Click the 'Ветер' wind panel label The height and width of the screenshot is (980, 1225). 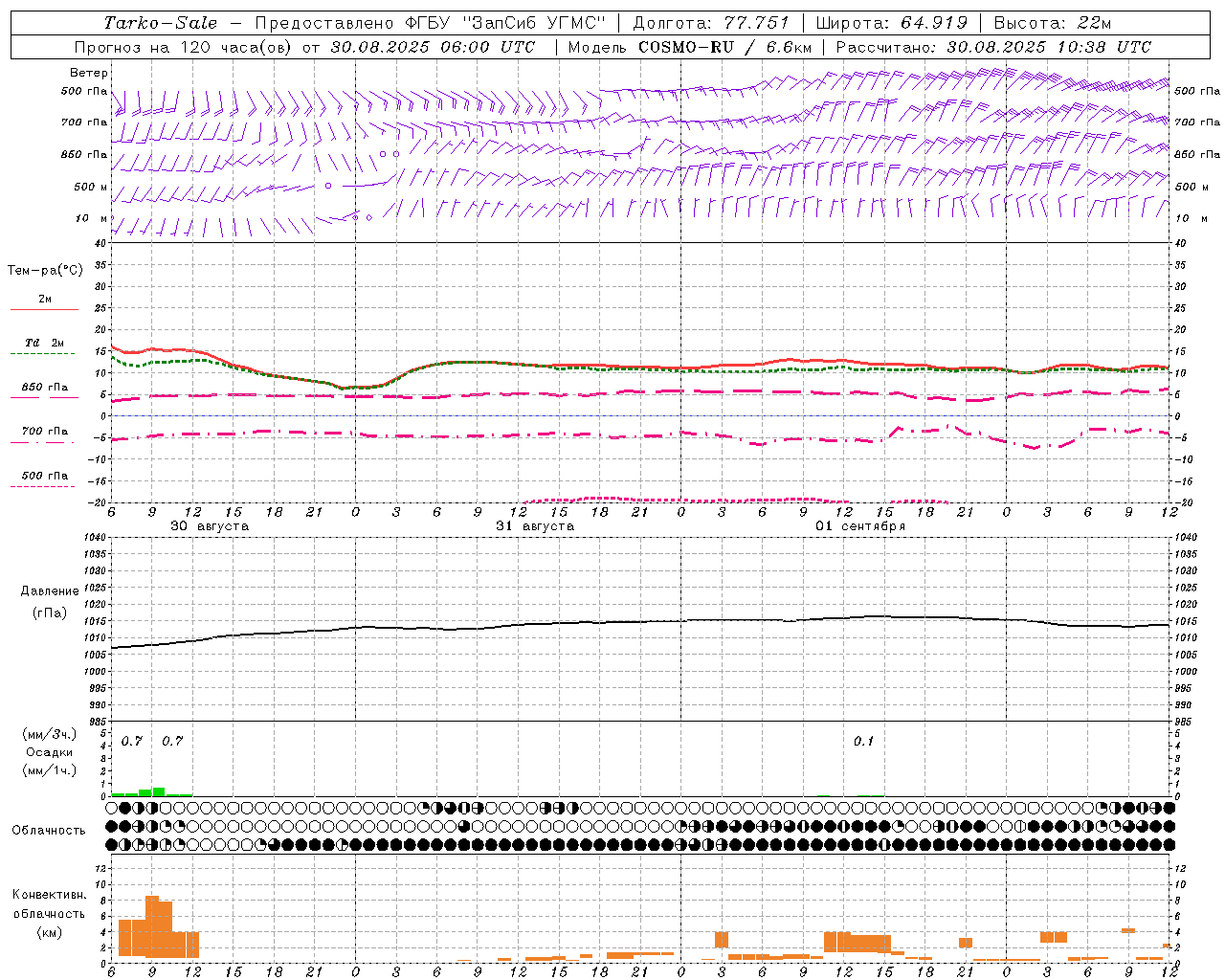pos(89,73)
